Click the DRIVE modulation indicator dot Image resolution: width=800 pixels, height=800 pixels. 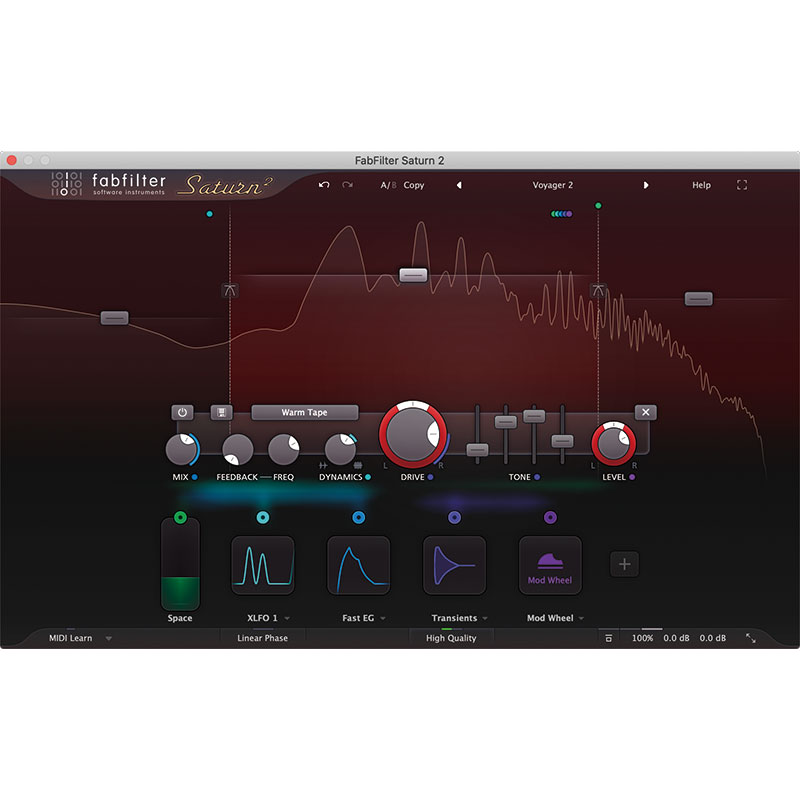(431, 477)
